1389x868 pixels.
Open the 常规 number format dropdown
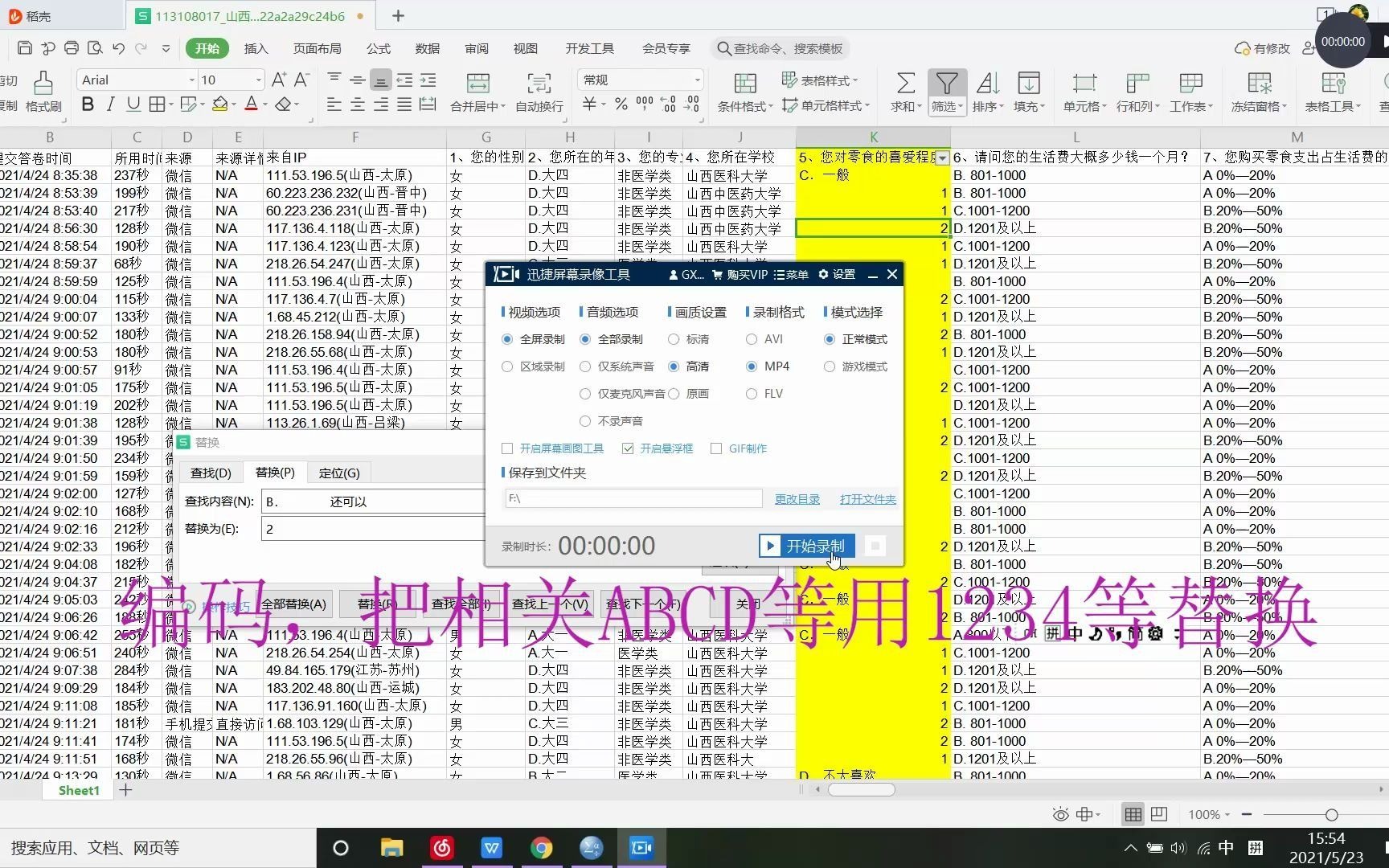tap(696, 80)
